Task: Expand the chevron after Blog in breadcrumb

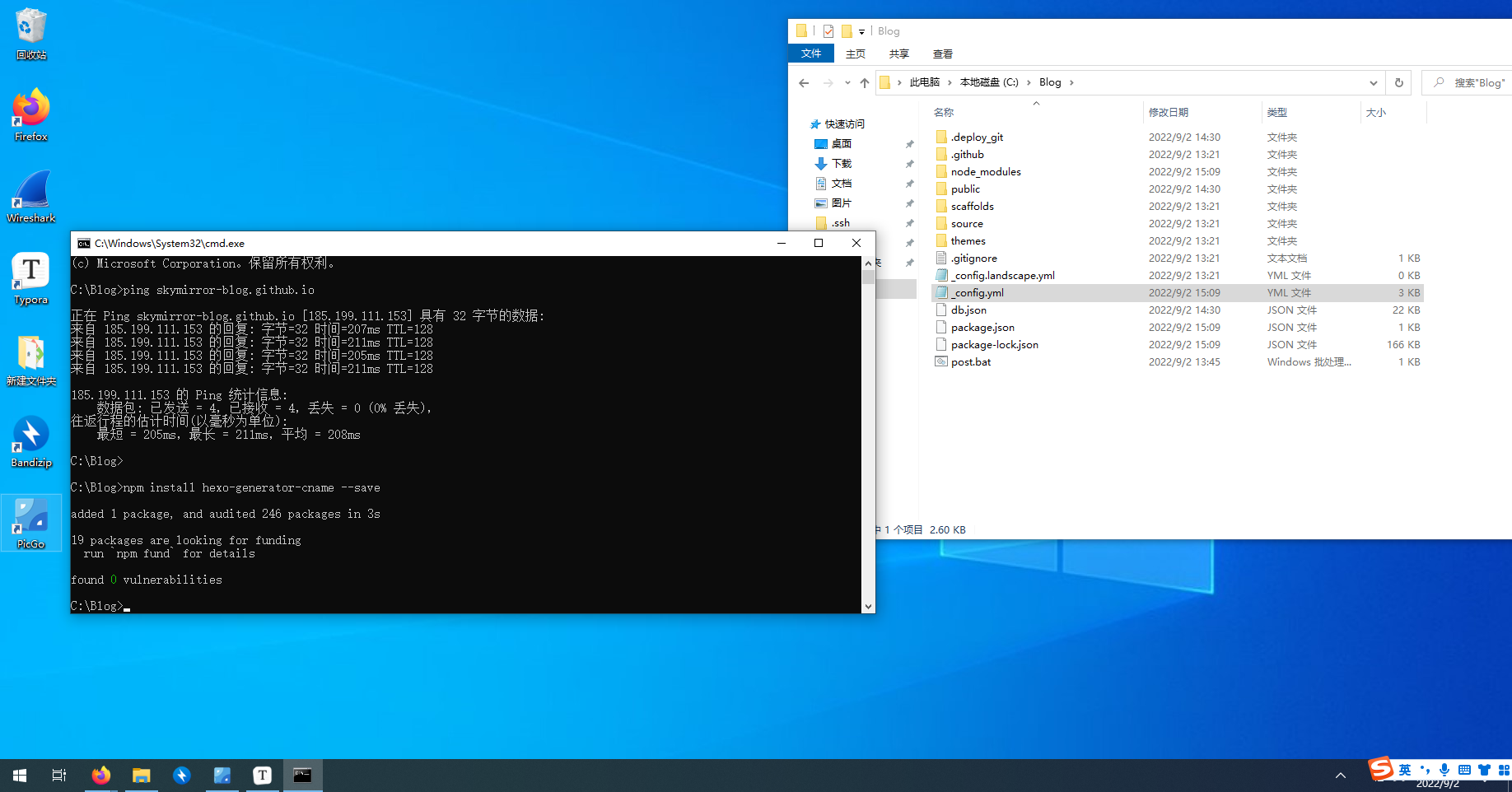Action: coord(1071,82)
